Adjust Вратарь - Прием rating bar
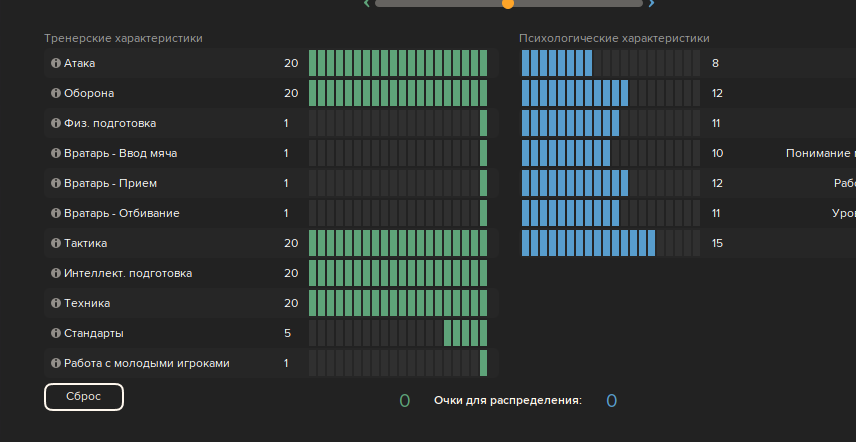Viewport: 856px width, 442px height. click(398, 183)
